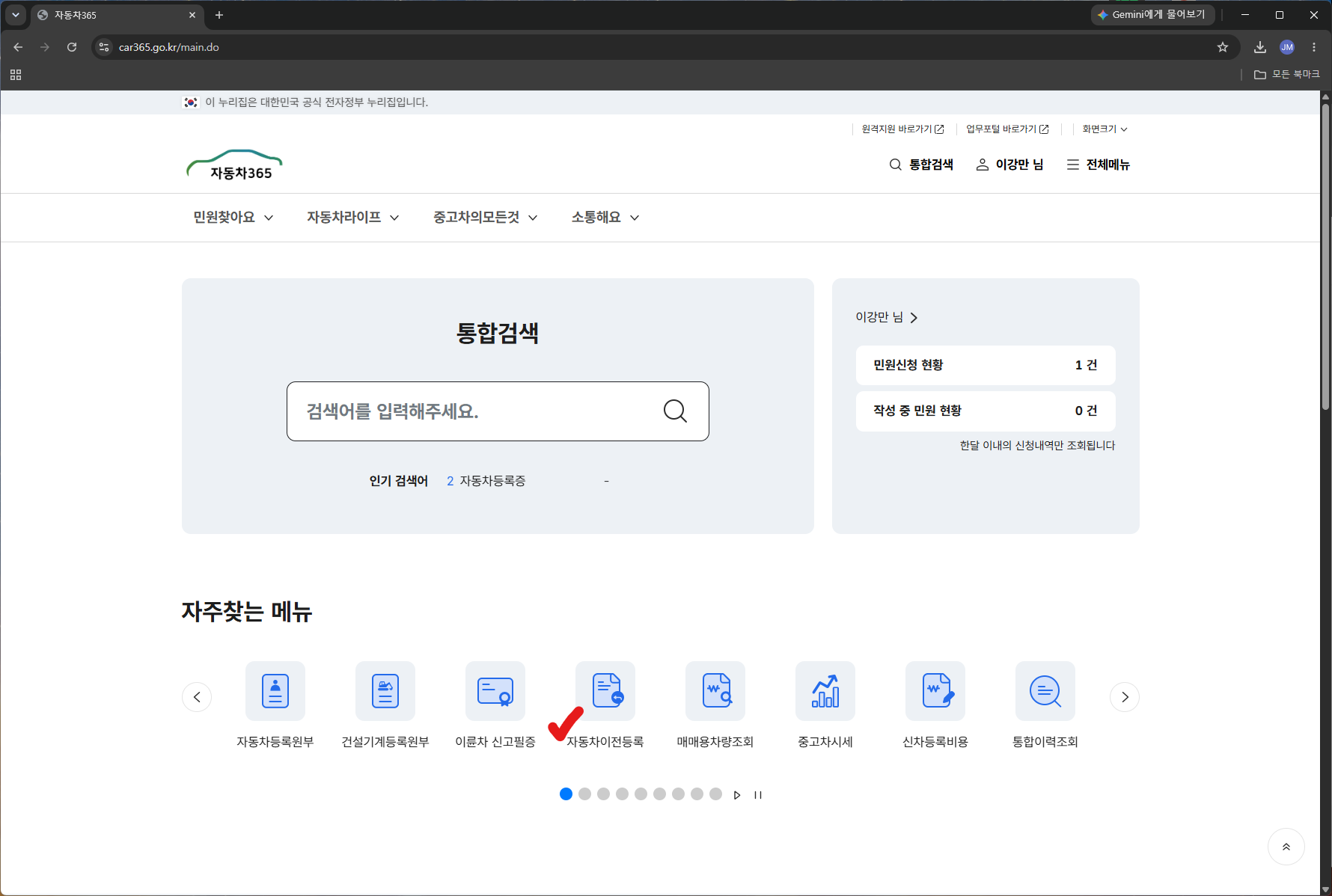Show next frequent-menu items with right arrow
This screenshot has height=896, width=1332.
click(x=1125, y=697)
